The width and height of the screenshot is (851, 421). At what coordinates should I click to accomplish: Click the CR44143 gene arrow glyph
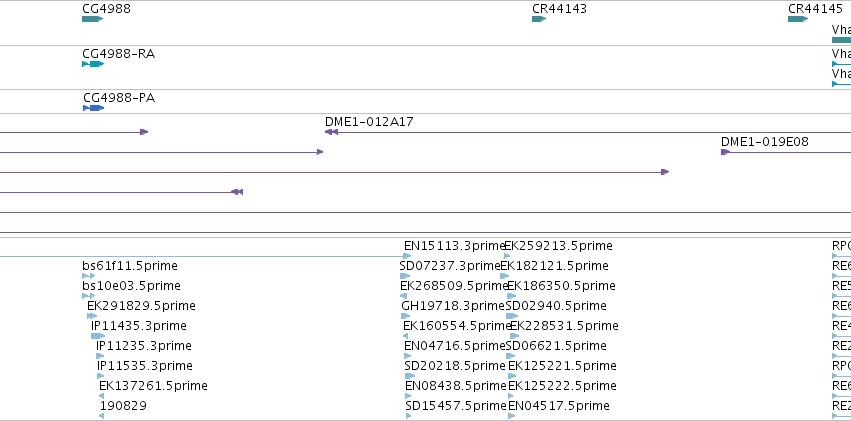pos(539,19)
